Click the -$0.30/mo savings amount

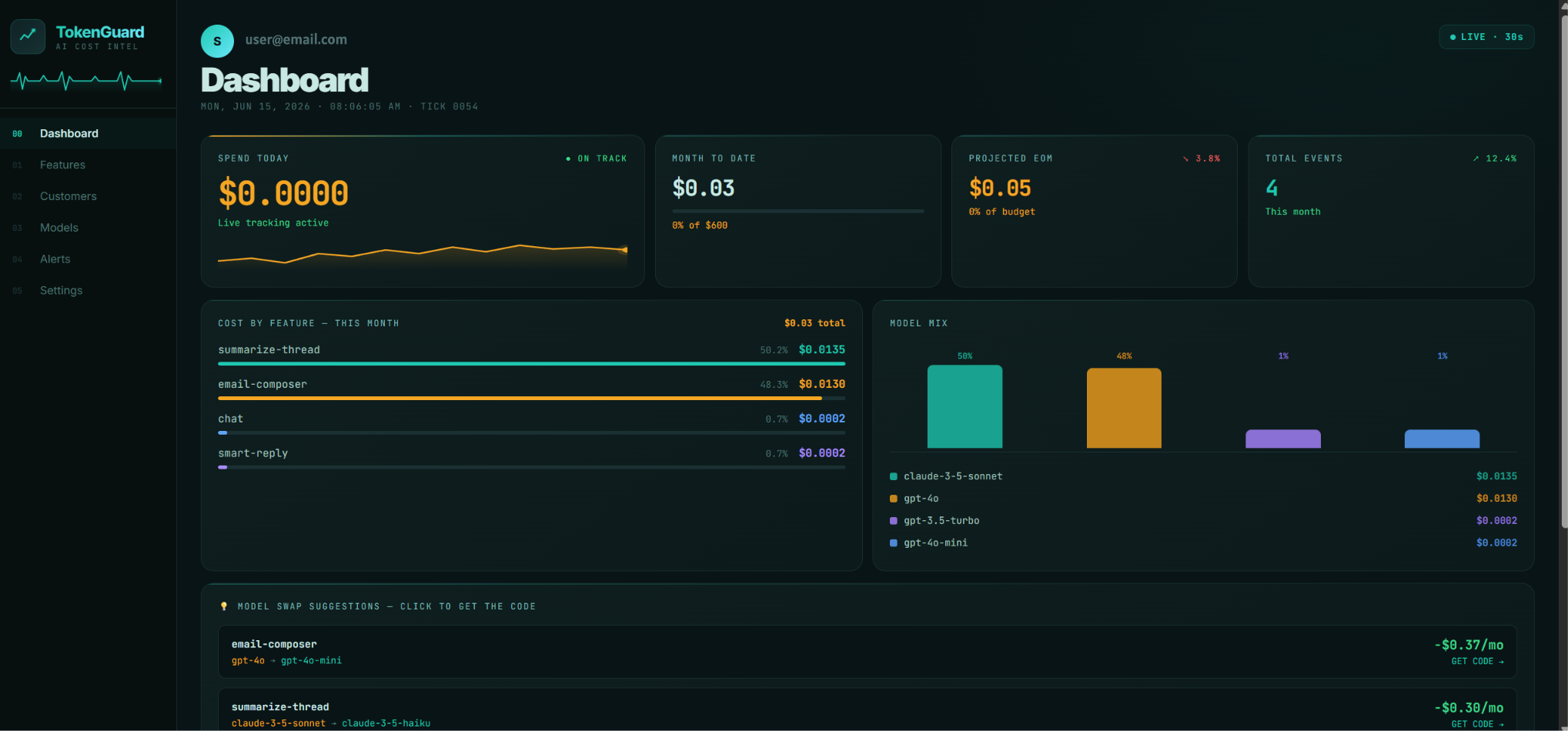coord(1469,708)
